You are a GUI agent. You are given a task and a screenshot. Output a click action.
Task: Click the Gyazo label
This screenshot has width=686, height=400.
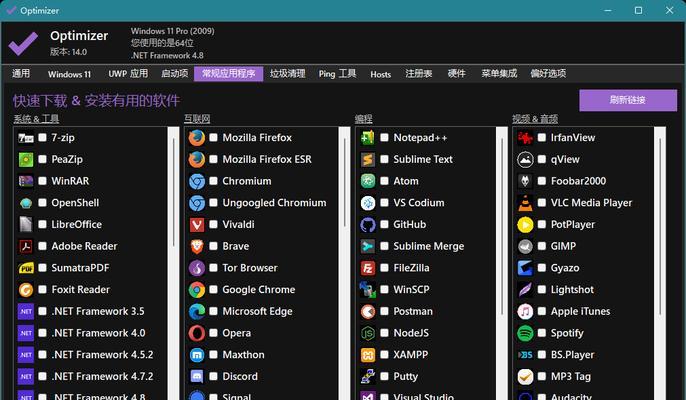565,268
